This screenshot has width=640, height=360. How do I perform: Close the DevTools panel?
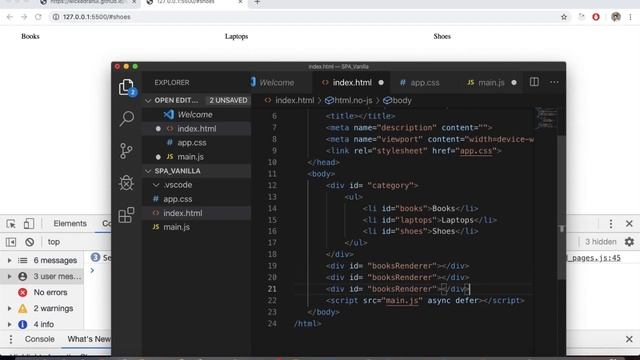pos(629,224)
